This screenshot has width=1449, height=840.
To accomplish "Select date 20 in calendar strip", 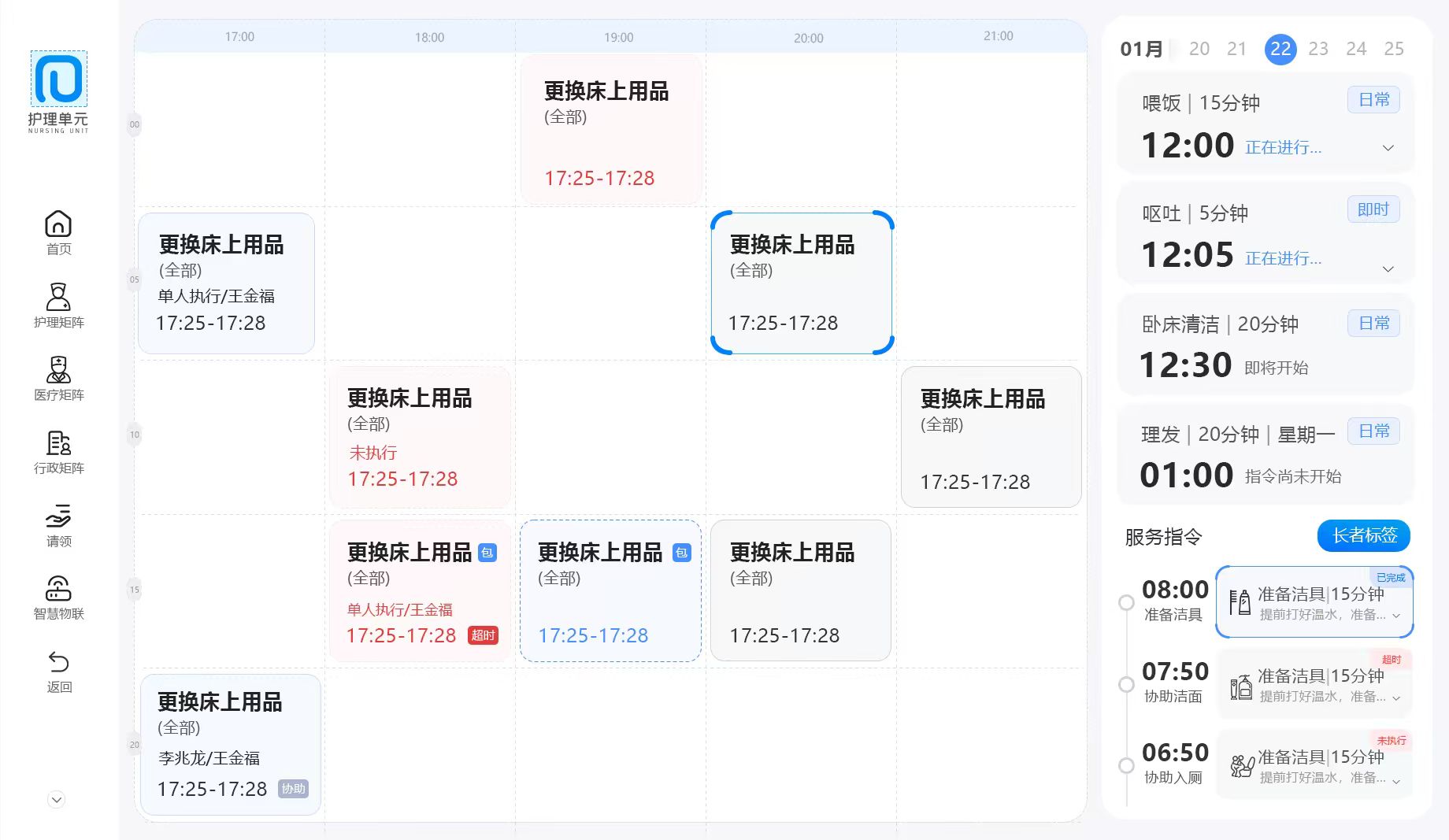I will [1199, 49].
